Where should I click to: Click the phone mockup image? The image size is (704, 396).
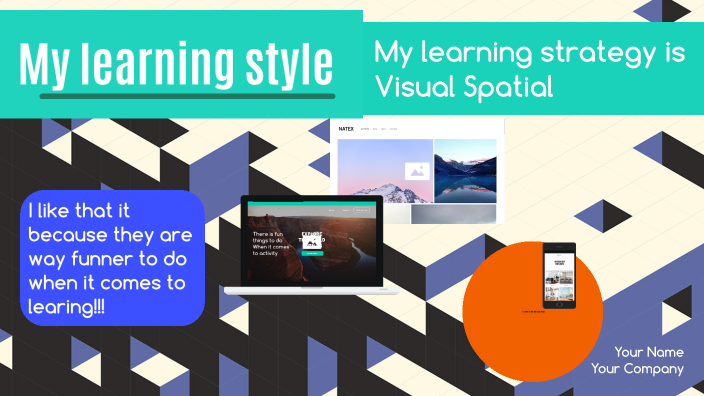click(559, 276)
